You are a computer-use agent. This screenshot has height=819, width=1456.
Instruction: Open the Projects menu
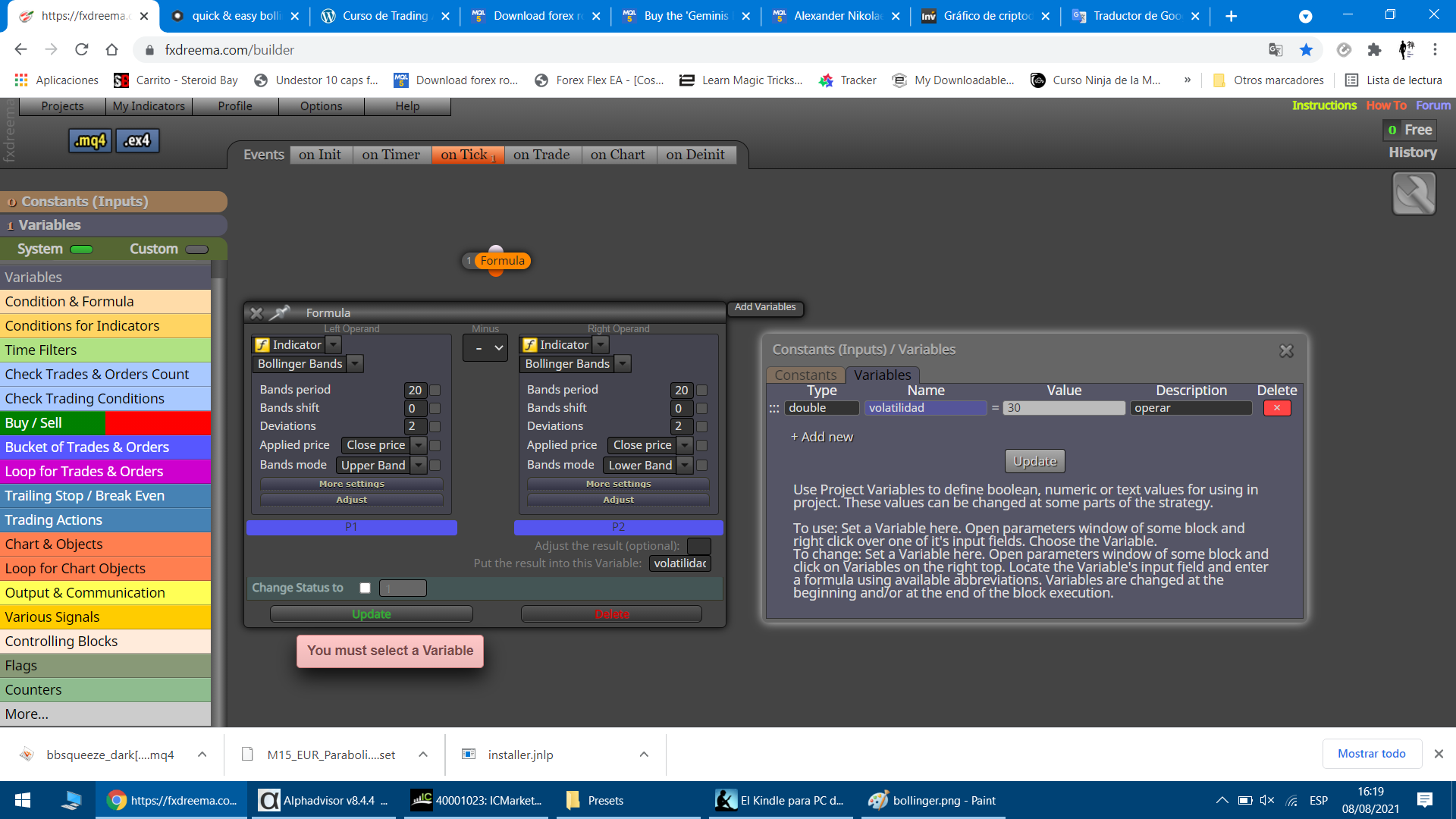tap(62, 106)
